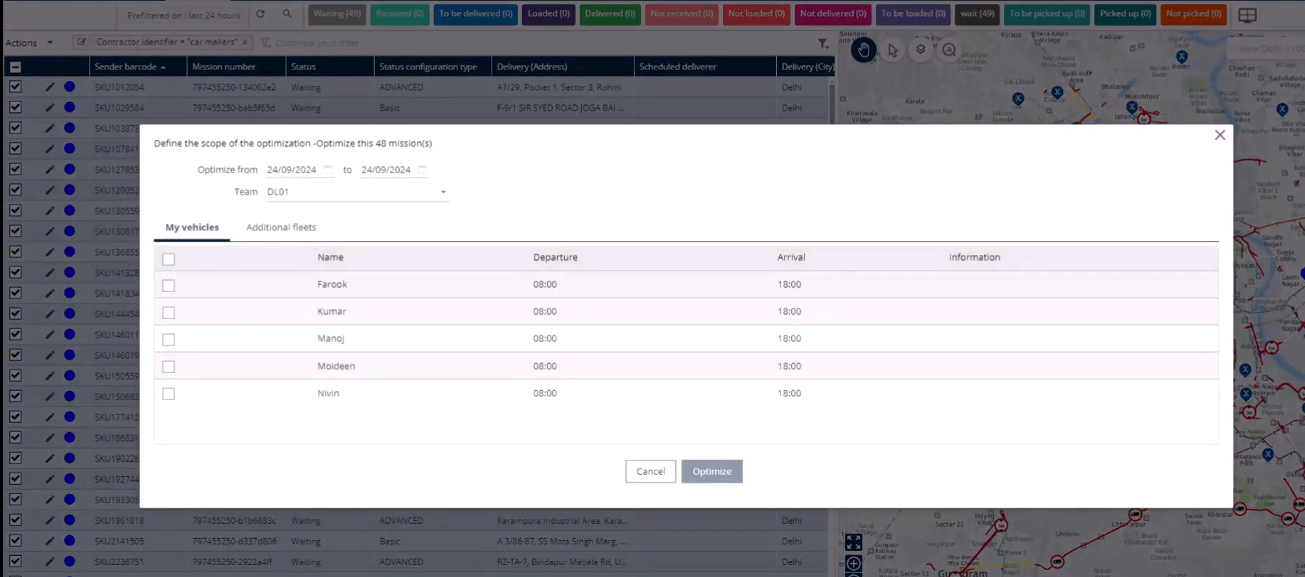Close the optimization dialog

tap(1219, 135)
